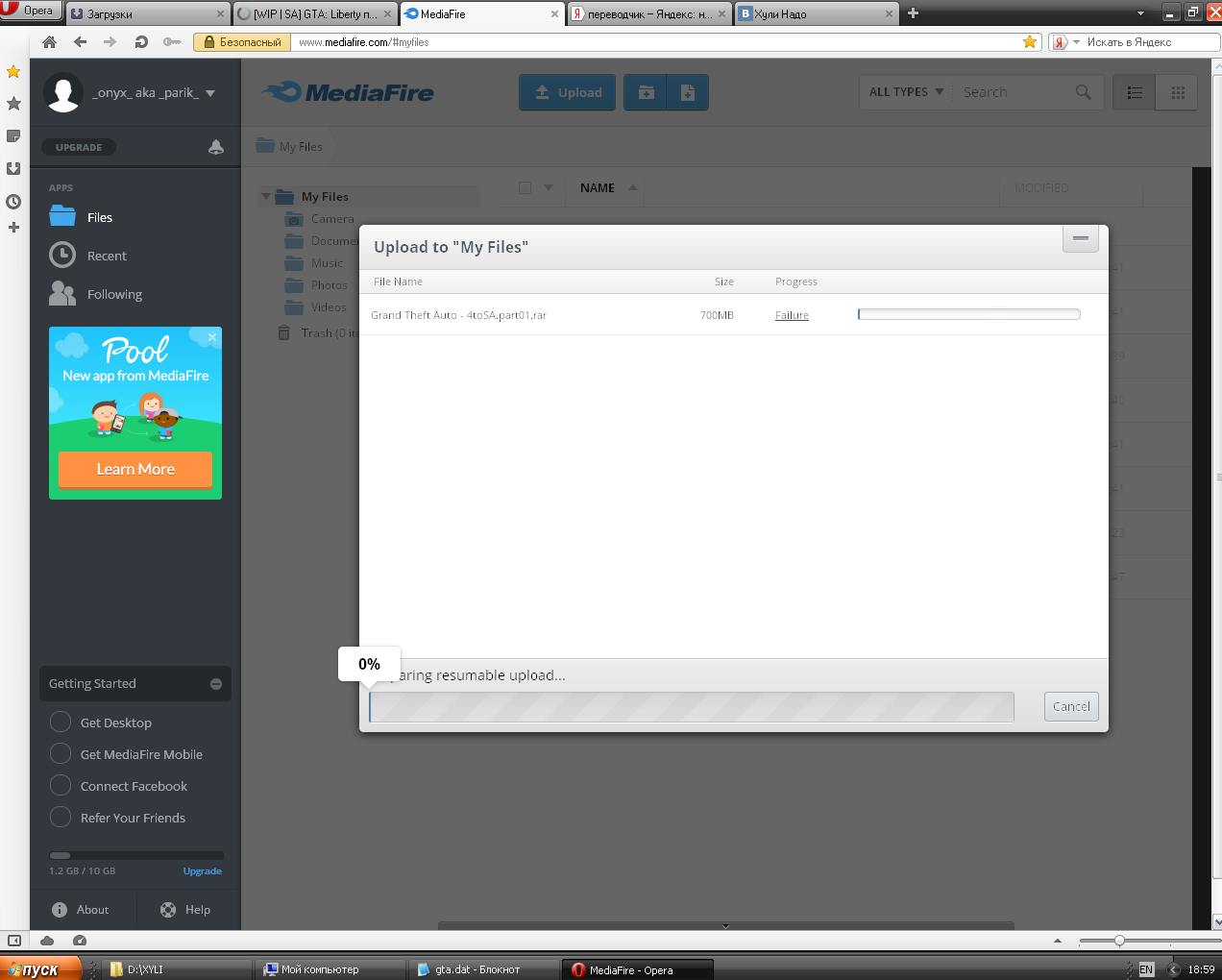Toggle the Connect Facebook circle
1222x980 pixels.
point(61,786)
